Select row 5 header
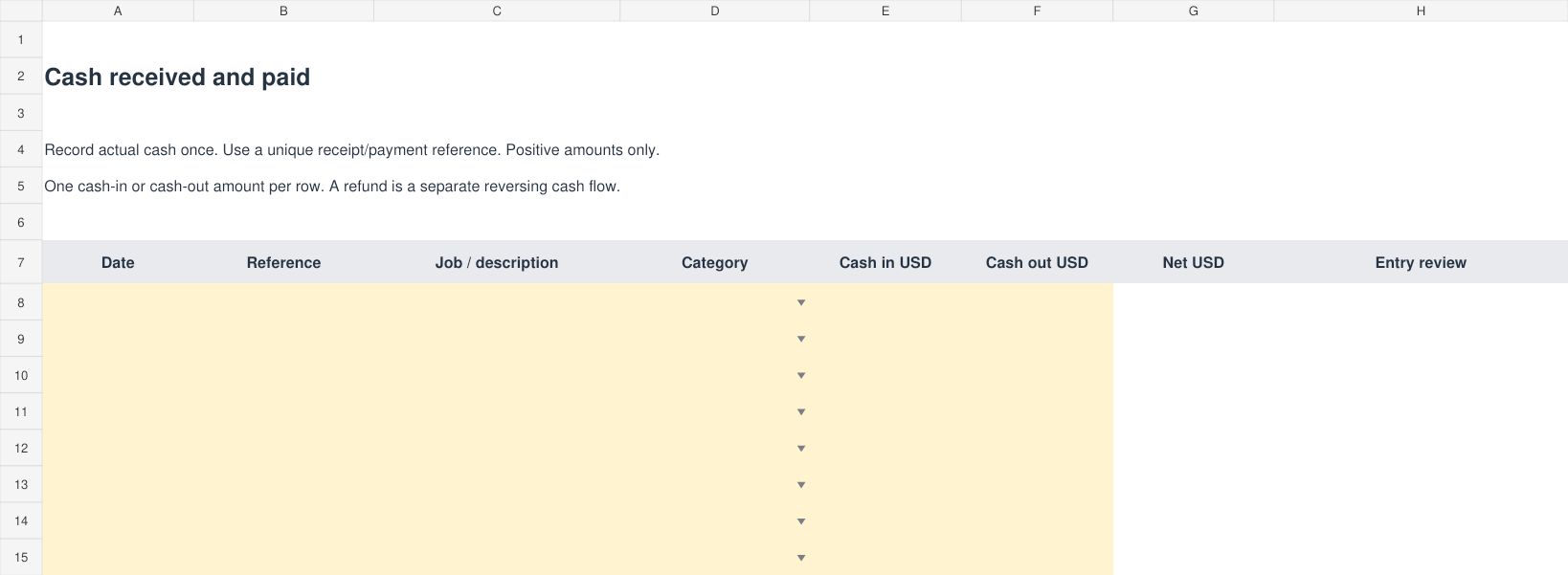The width and height of the screenshot is (1568, 575). point(21,186)
